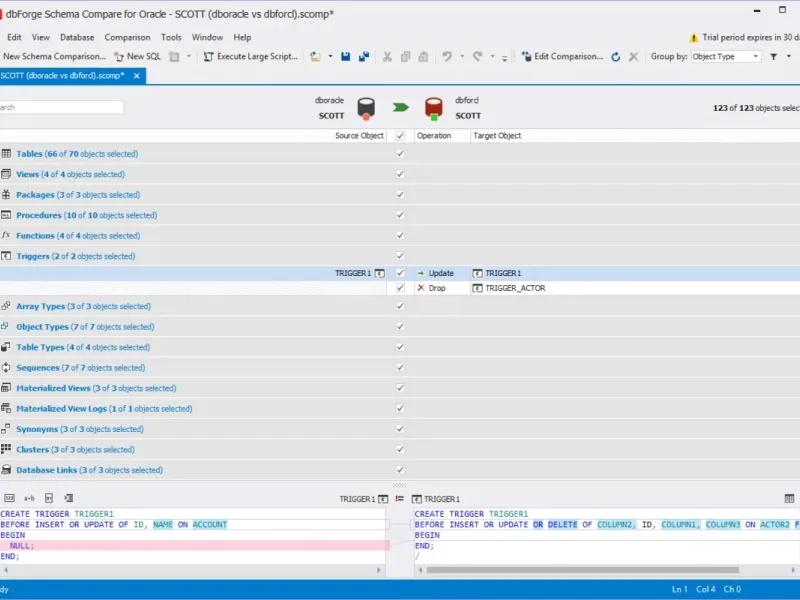
Task: Click the Paste icon in toolbar
Action: (423, 57)
